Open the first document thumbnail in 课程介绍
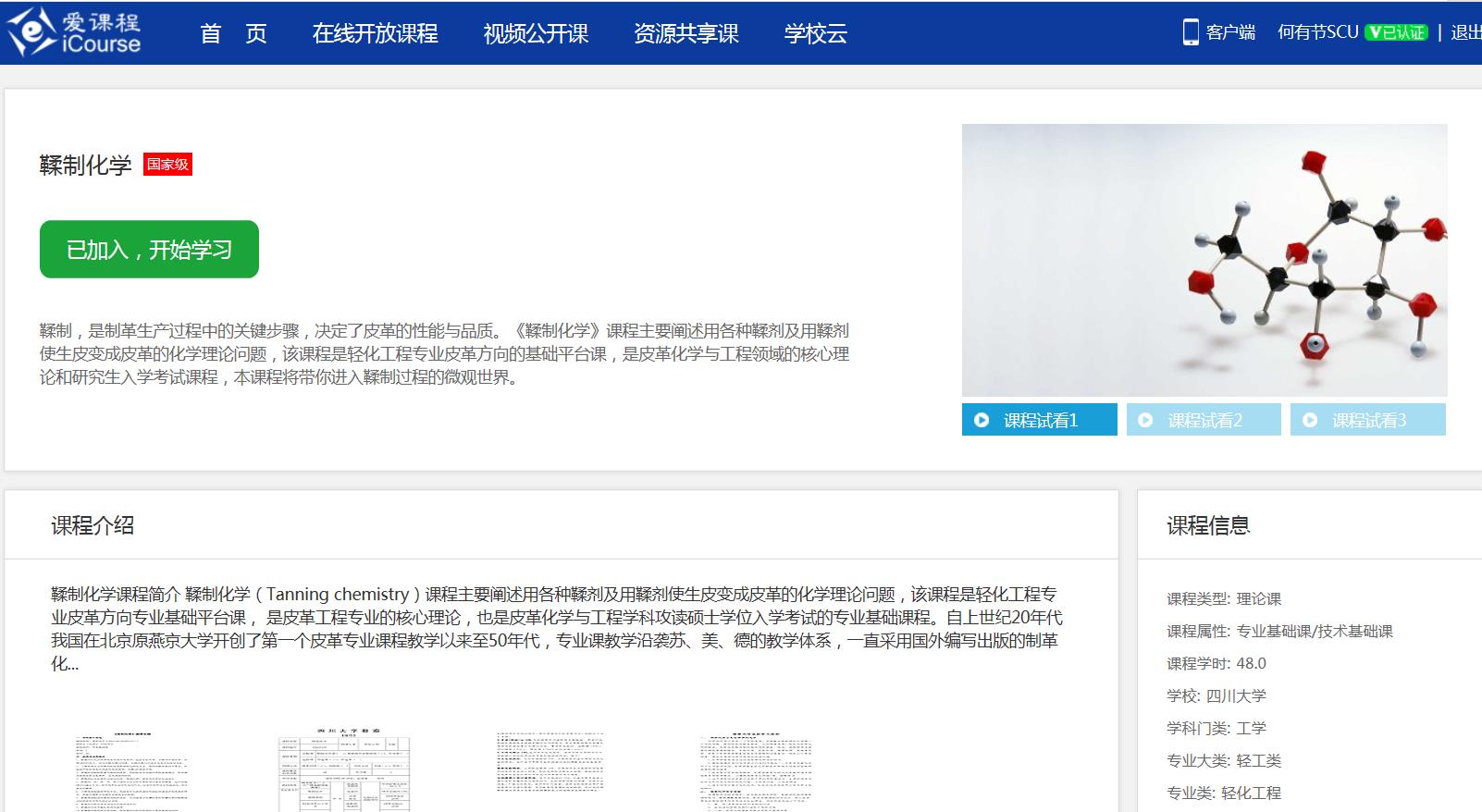Screen dimensions: 1482x812 pos(131,771)
